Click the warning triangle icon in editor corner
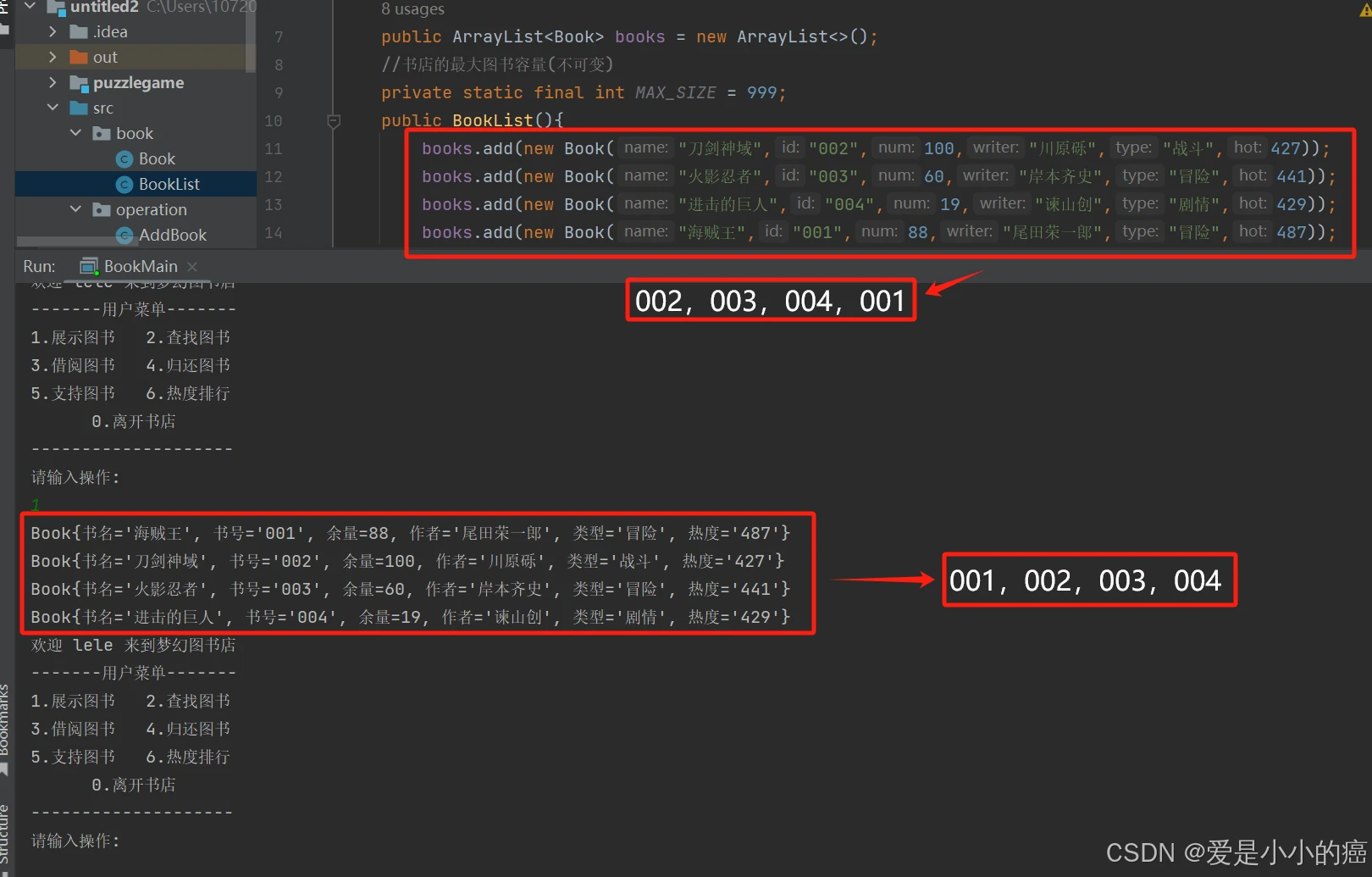The image size is (1372, 877). [1364, 9]
